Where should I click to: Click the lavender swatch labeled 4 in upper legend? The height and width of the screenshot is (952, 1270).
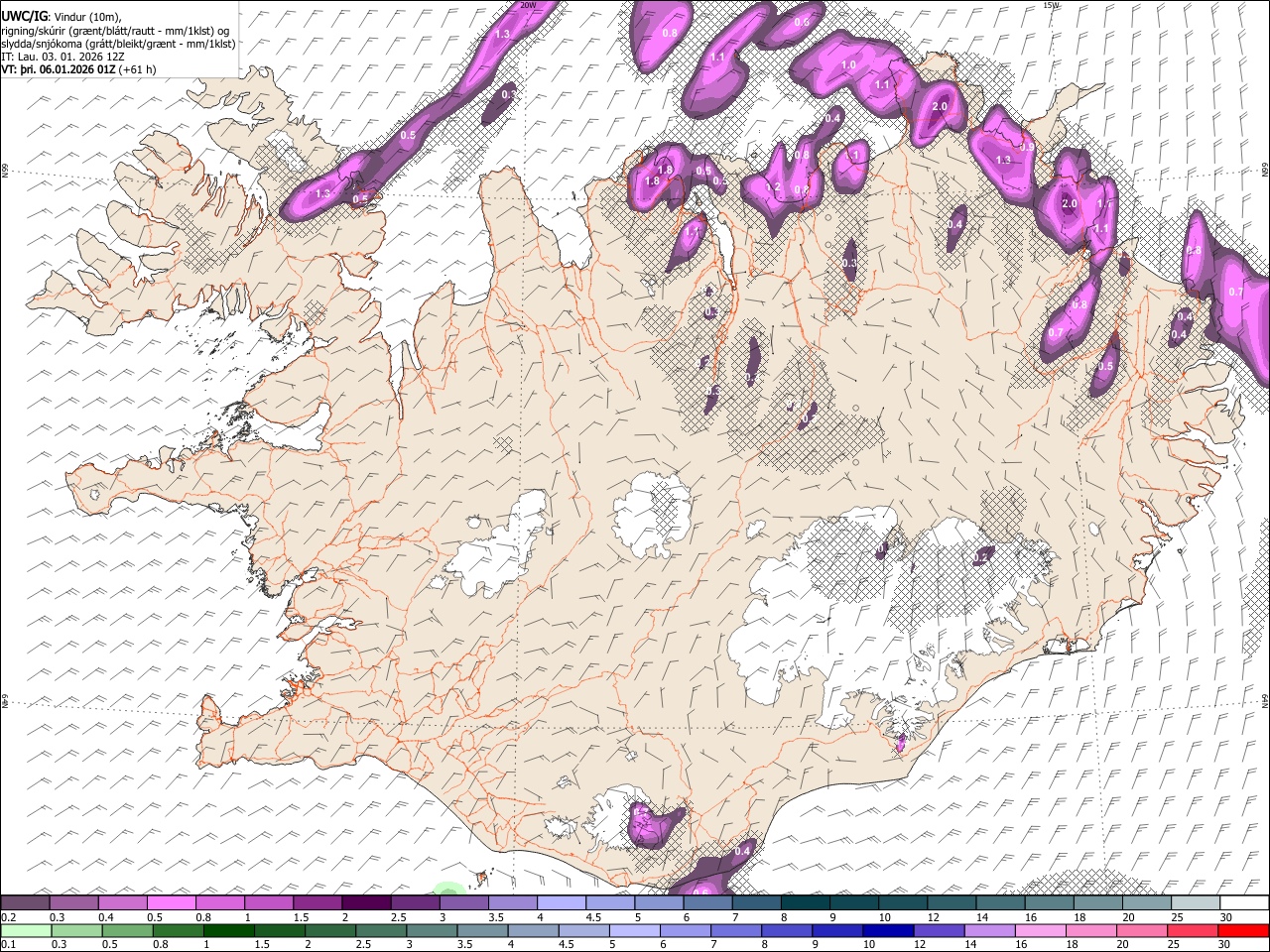(562, 902)
